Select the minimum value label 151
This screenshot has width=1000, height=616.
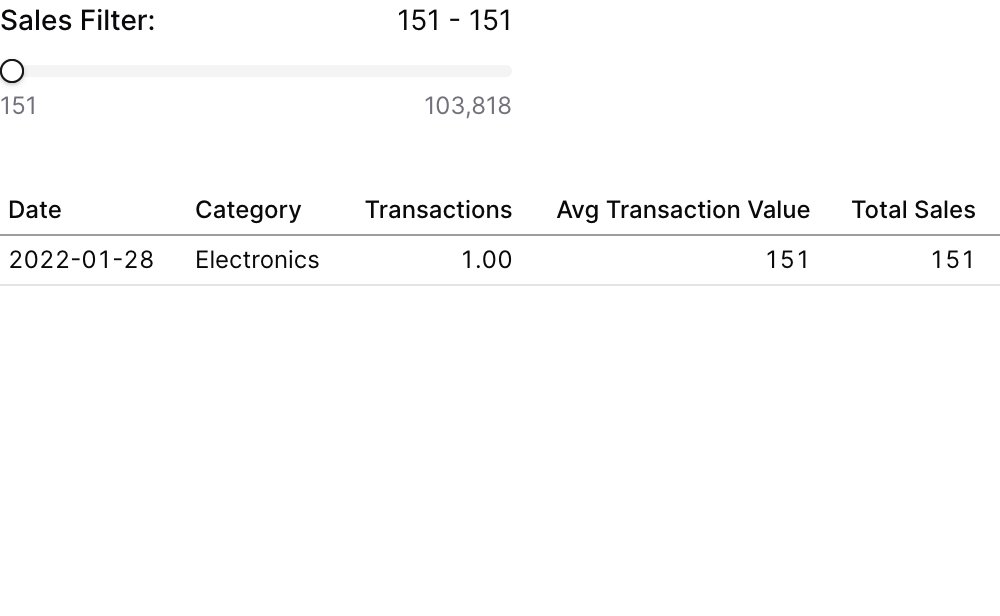coord(18,105)
